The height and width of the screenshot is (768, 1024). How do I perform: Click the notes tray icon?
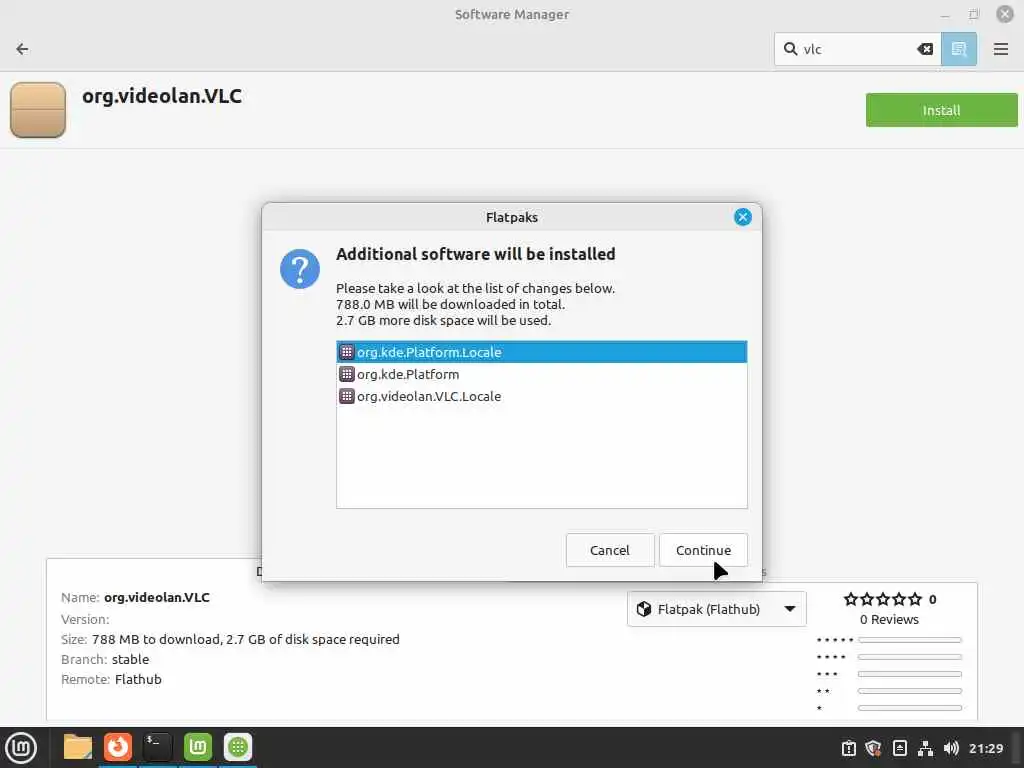tap(899, 748)
